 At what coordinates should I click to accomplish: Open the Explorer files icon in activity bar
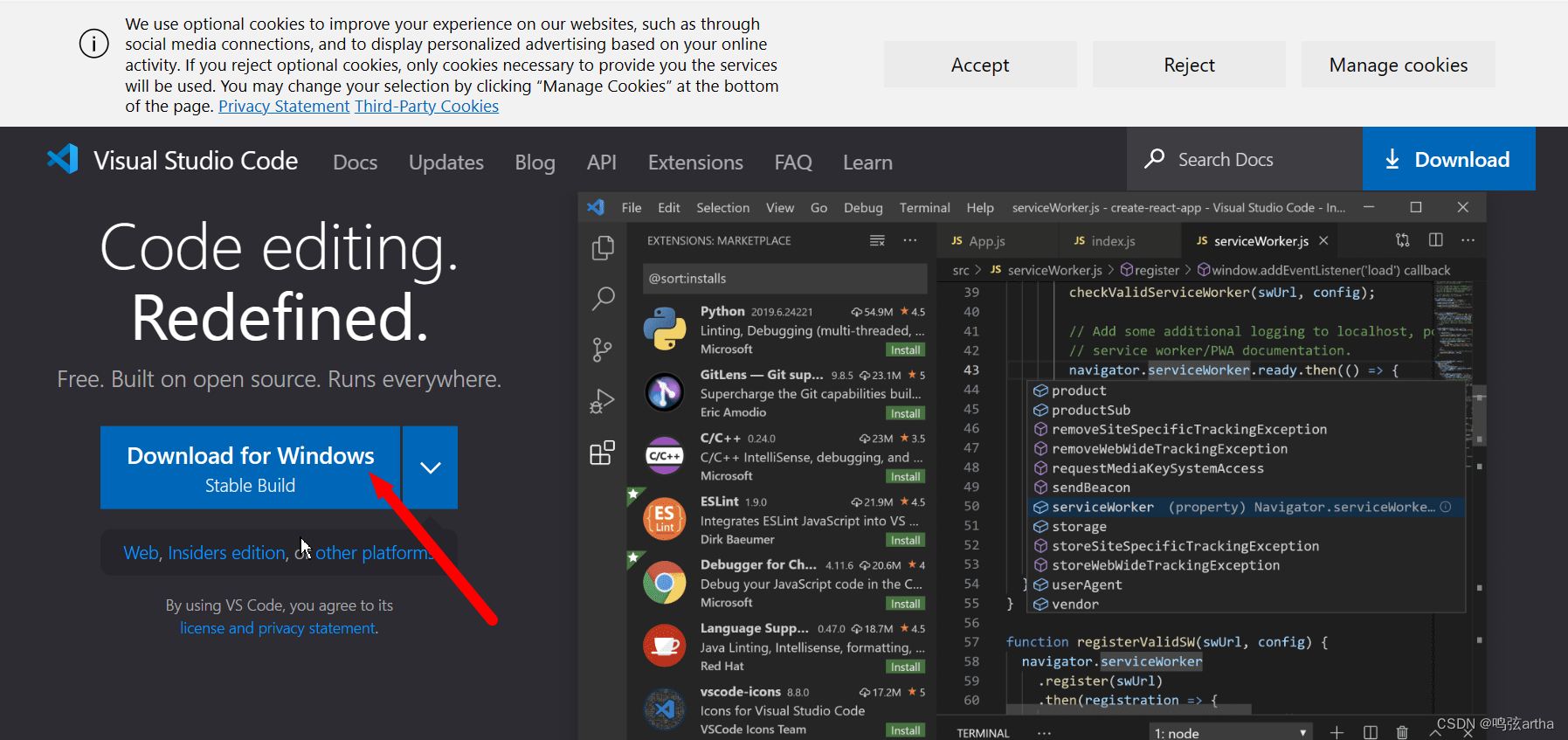coord(603,248)
